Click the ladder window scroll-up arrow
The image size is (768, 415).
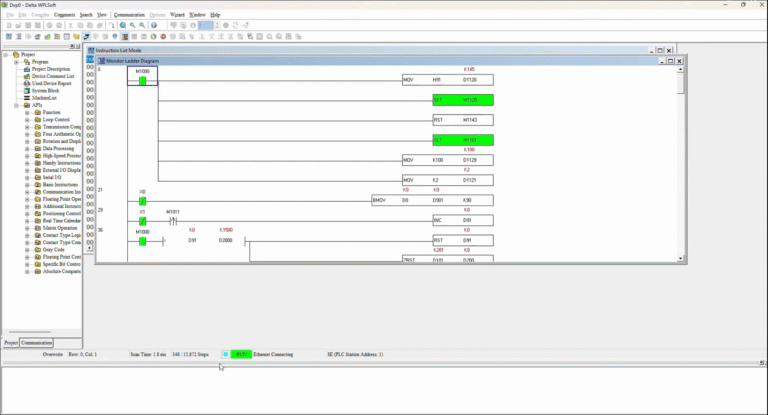(x=680, y=70)
